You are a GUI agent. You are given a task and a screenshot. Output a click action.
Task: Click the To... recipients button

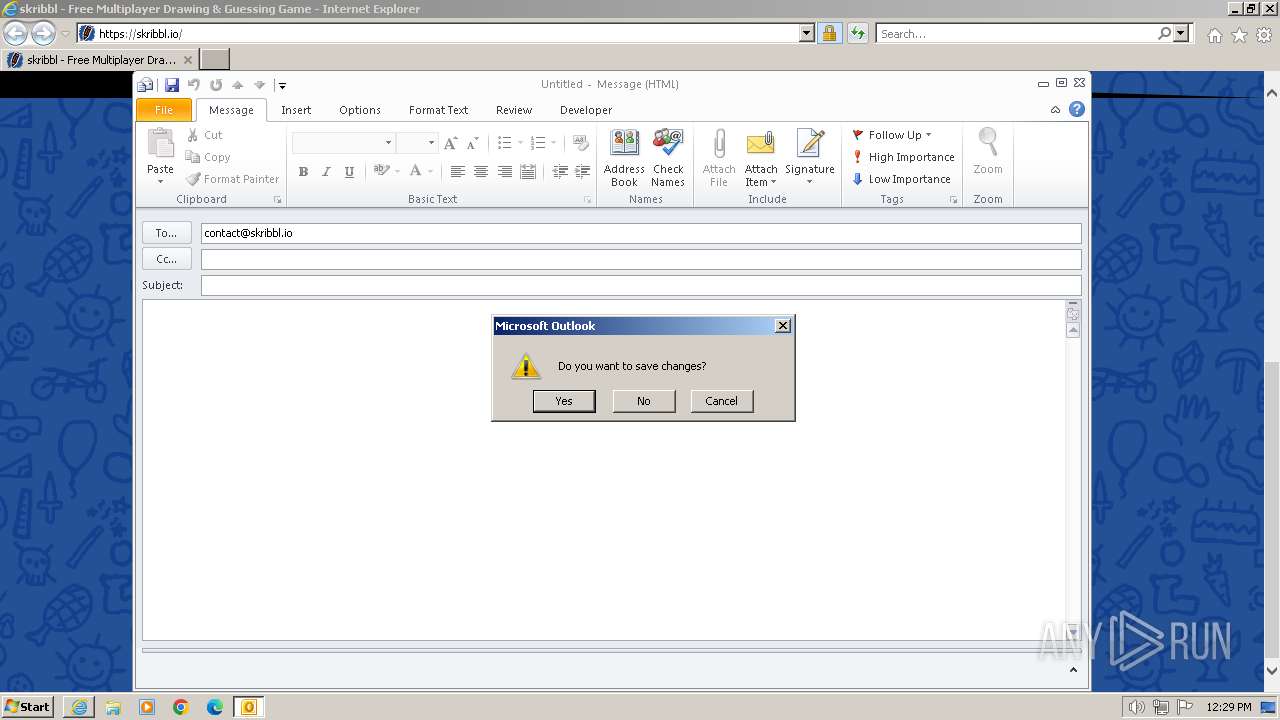coord(166,233)
